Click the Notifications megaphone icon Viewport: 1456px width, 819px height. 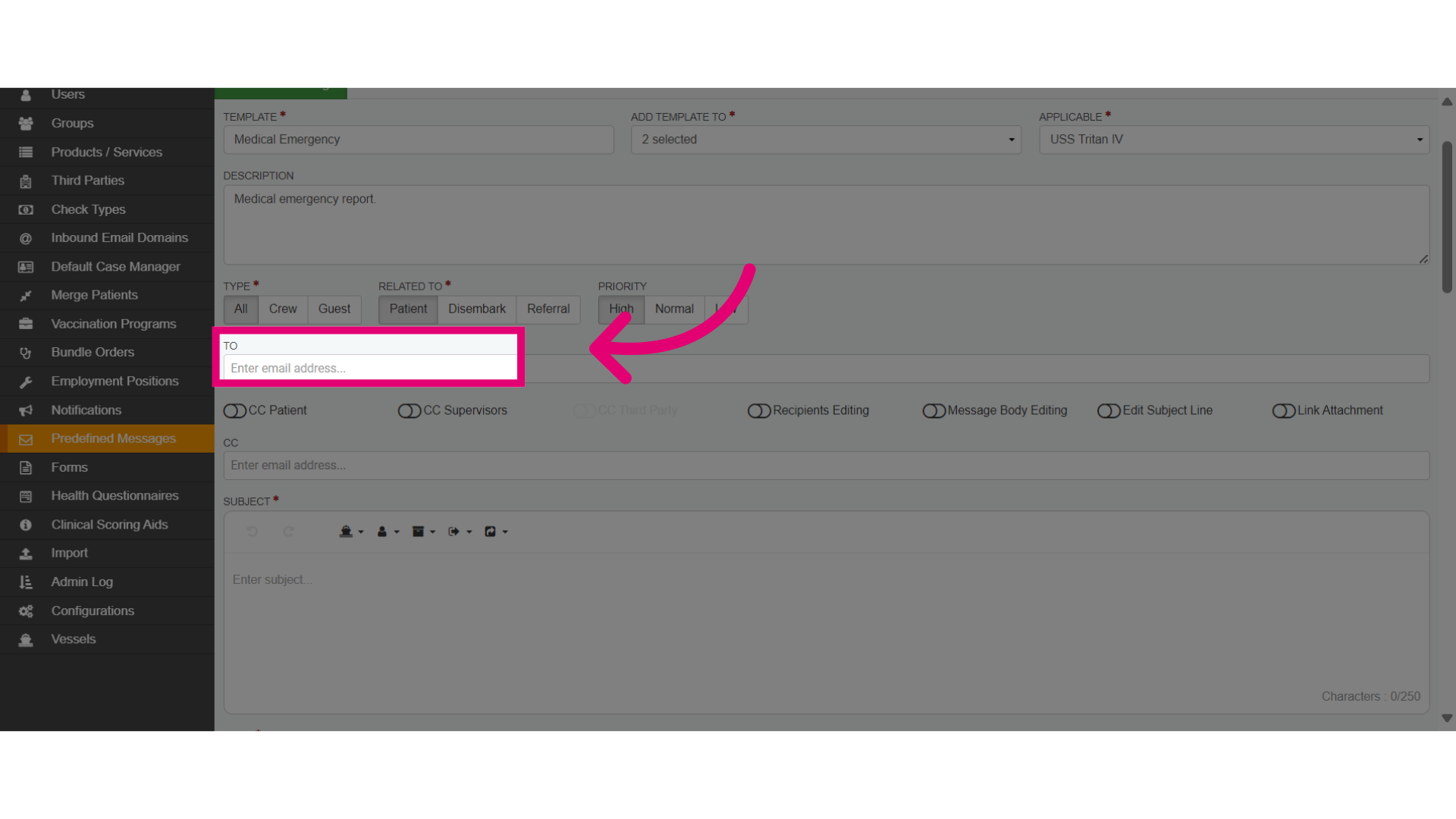pos(26,410)
